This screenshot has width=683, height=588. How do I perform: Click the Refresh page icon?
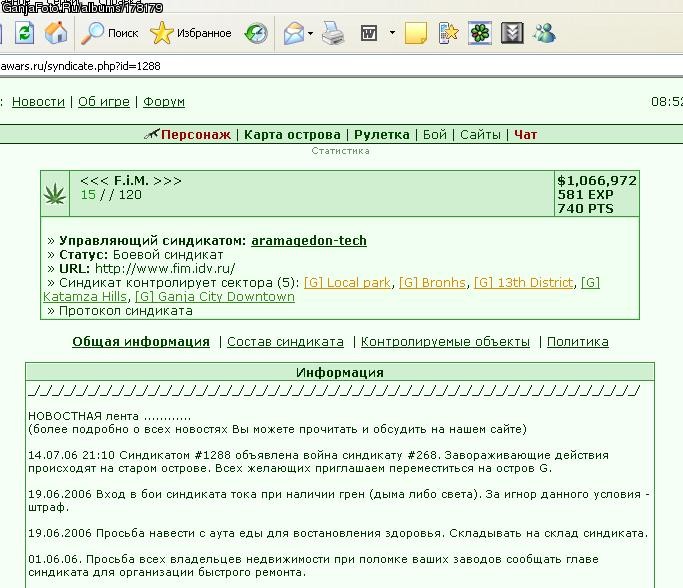[25, 33]
